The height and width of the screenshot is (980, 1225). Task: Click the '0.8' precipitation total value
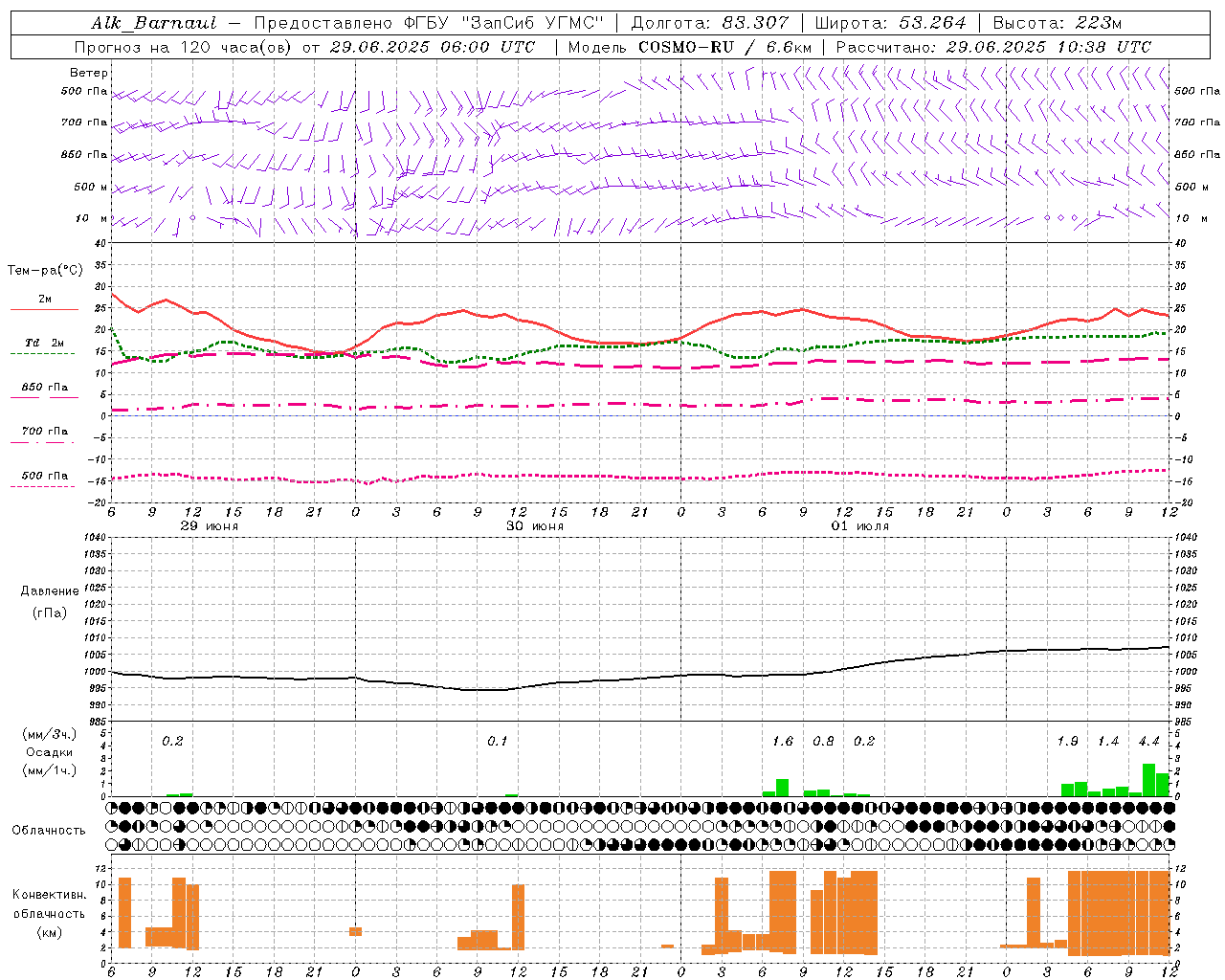tap(823, 741)
